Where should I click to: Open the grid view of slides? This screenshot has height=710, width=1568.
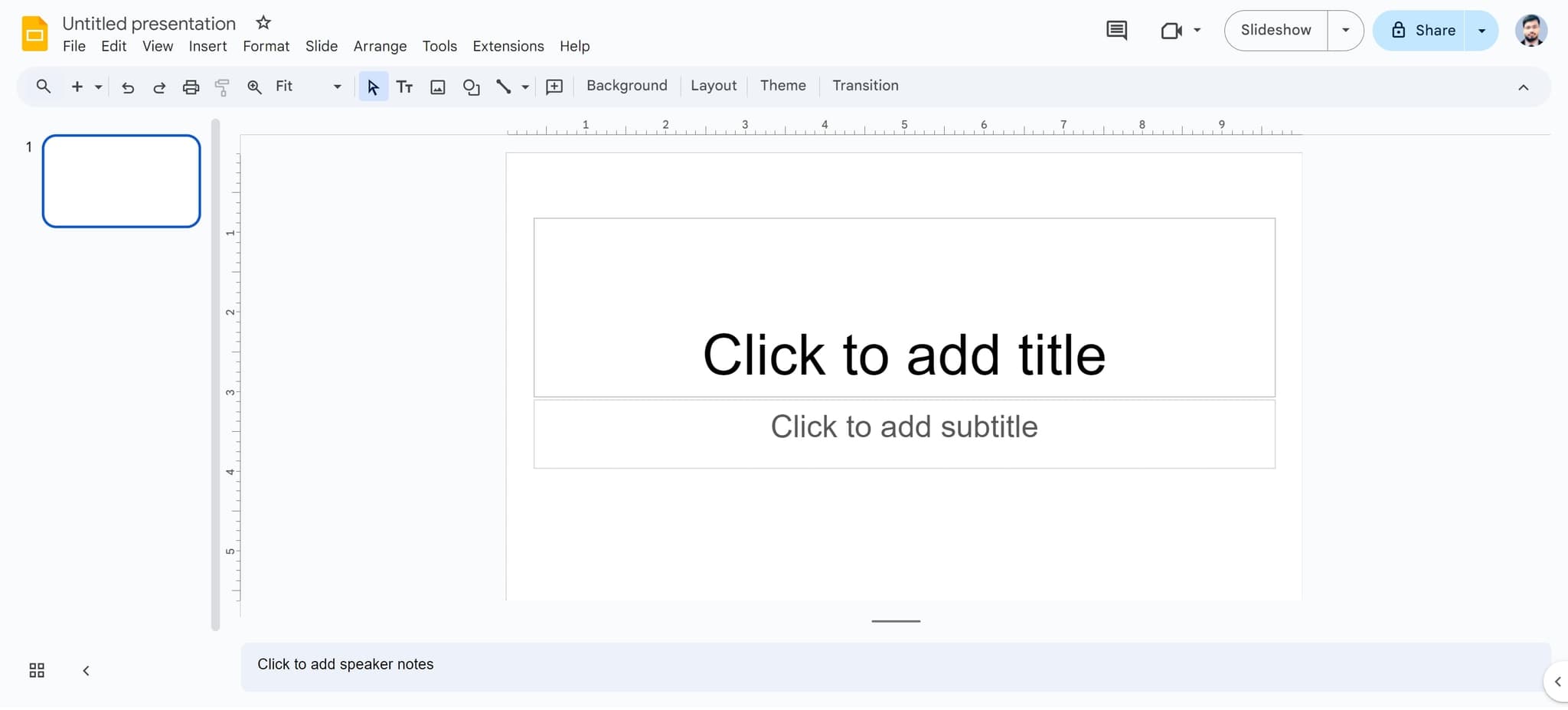point(36,669)
